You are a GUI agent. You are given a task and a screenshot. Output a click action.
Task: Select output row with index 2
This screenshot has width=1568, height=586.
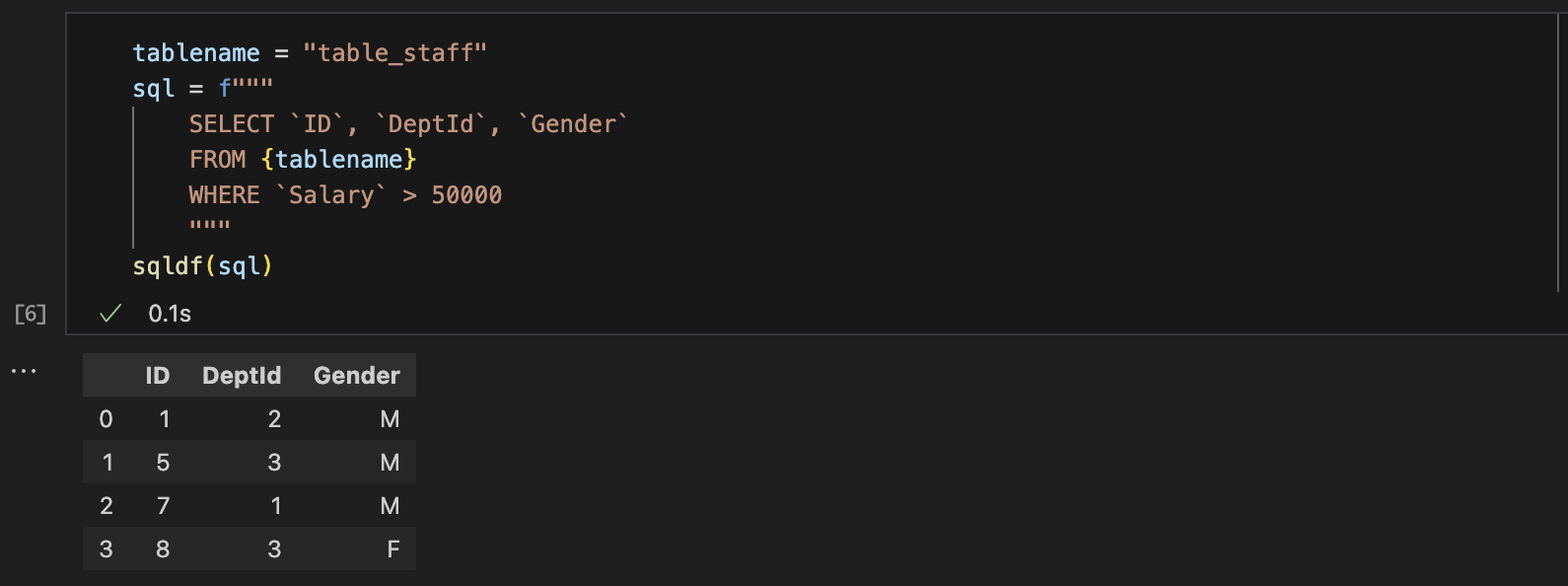point(249,506)
